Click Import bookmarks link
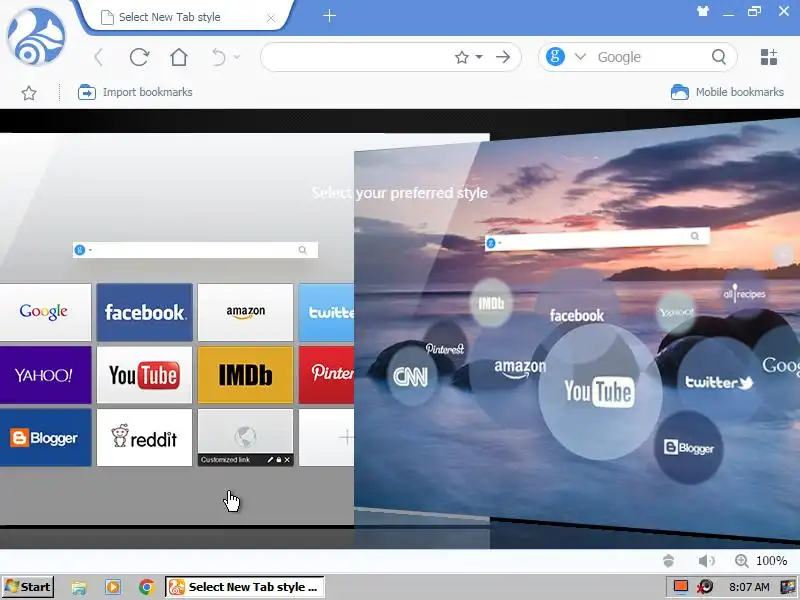 click(135, 92)
